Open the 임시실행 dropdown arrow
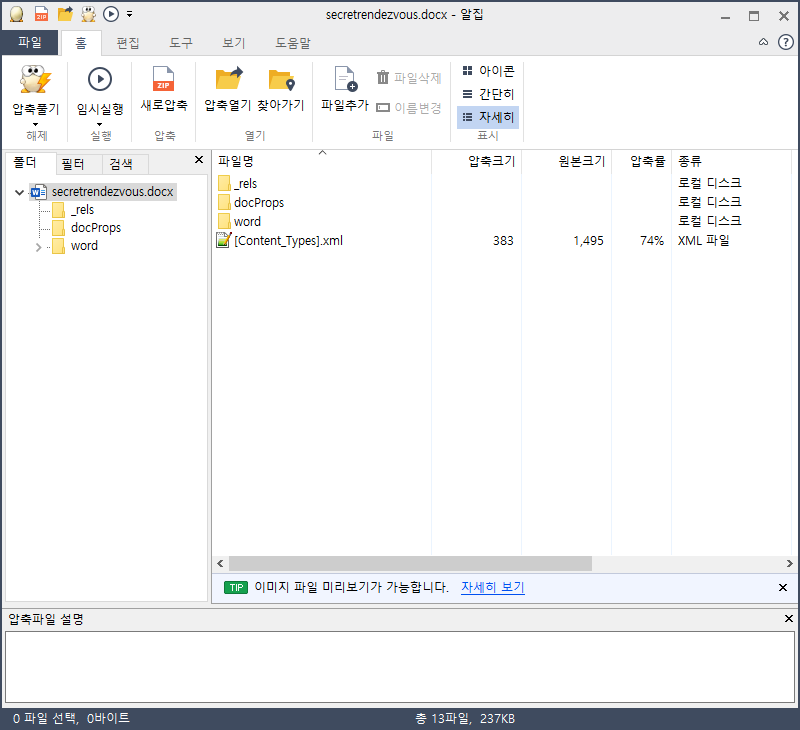Screen dimensions: 800x730 coord(99,124)
